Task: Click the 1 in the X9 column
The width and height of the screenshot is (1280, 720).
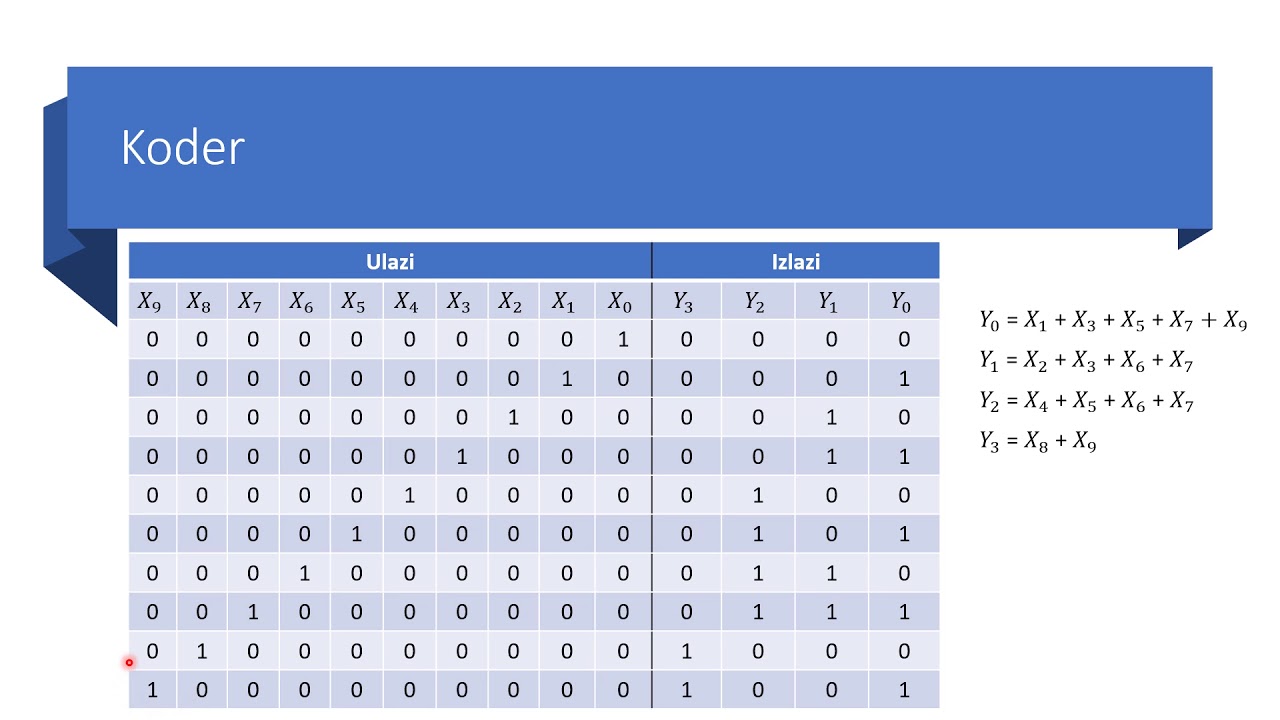Action: coord(152,690)
